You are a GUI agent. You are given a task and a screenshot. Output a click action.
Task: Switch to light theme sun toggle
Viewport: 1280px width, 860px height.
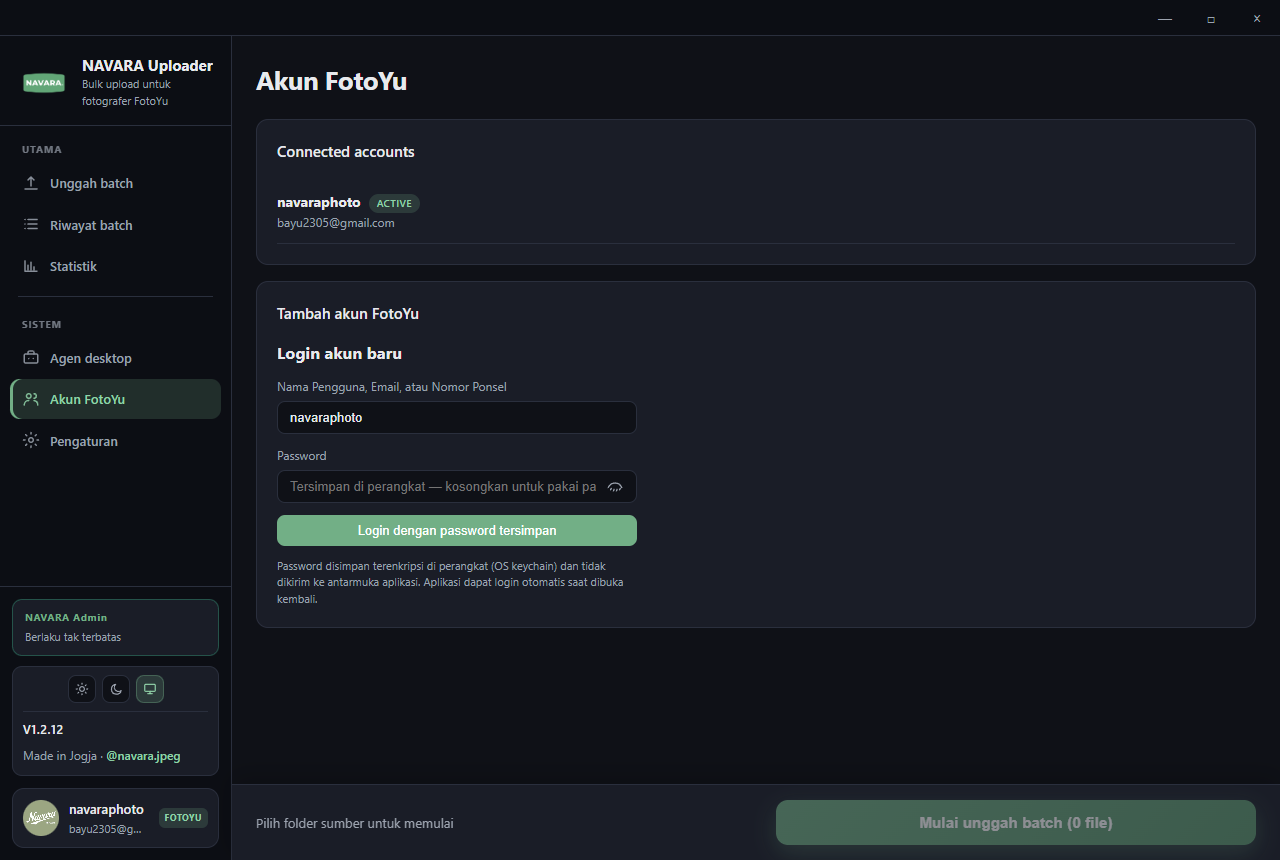(x=82, y=689)
